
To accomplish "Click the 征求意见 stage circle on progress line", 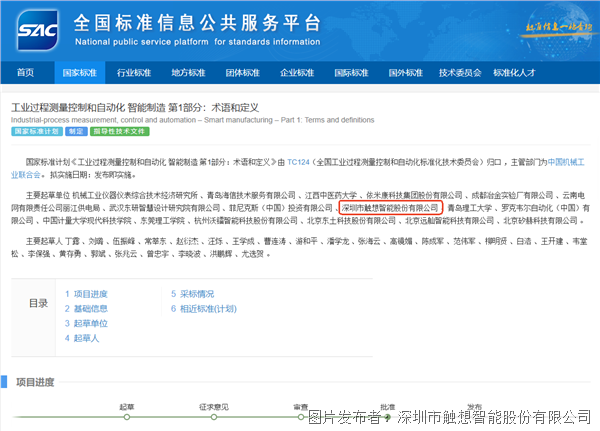I will (x=214, y=419).
